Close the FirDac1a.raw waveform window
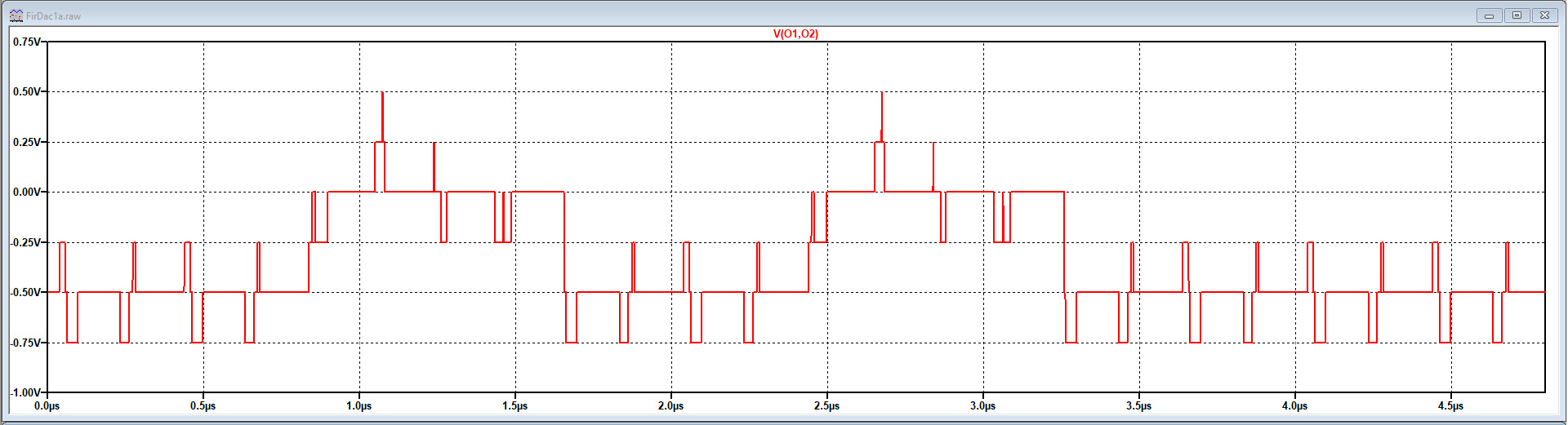Viewport: 1568px width, 425px height. tap(1544, 15)
